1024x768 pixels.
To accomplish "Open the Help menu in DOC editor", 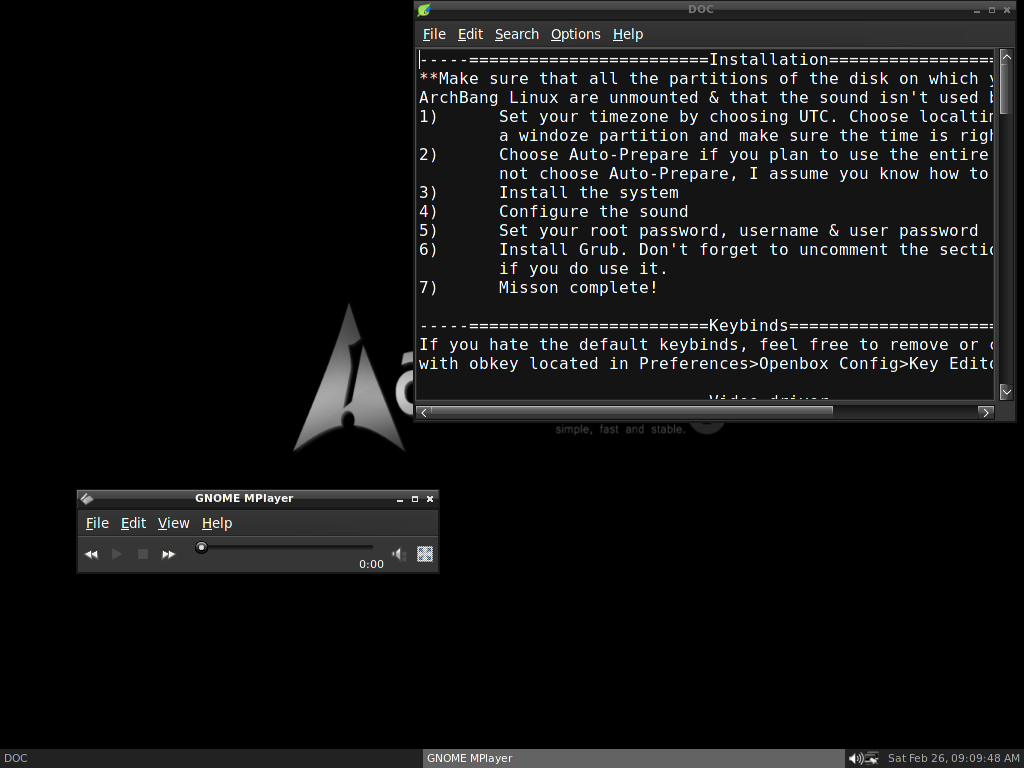I will [x=628, y=34].
